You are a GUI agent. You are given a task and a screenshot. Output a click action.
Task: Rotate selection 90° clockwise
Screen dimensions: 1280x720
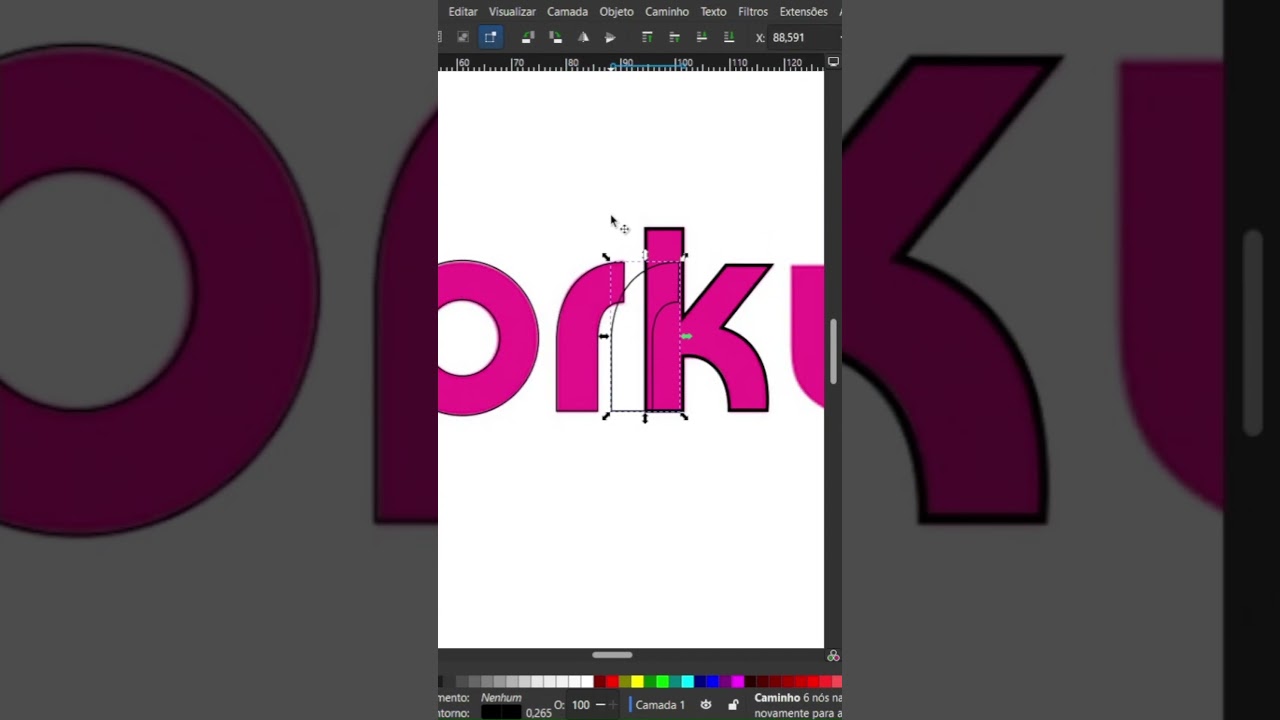tap(556, 37)
